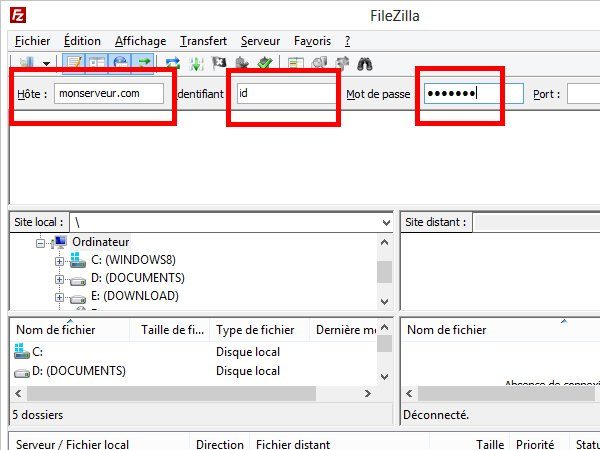Click the Hôte field containing monserveur.com

109,94
